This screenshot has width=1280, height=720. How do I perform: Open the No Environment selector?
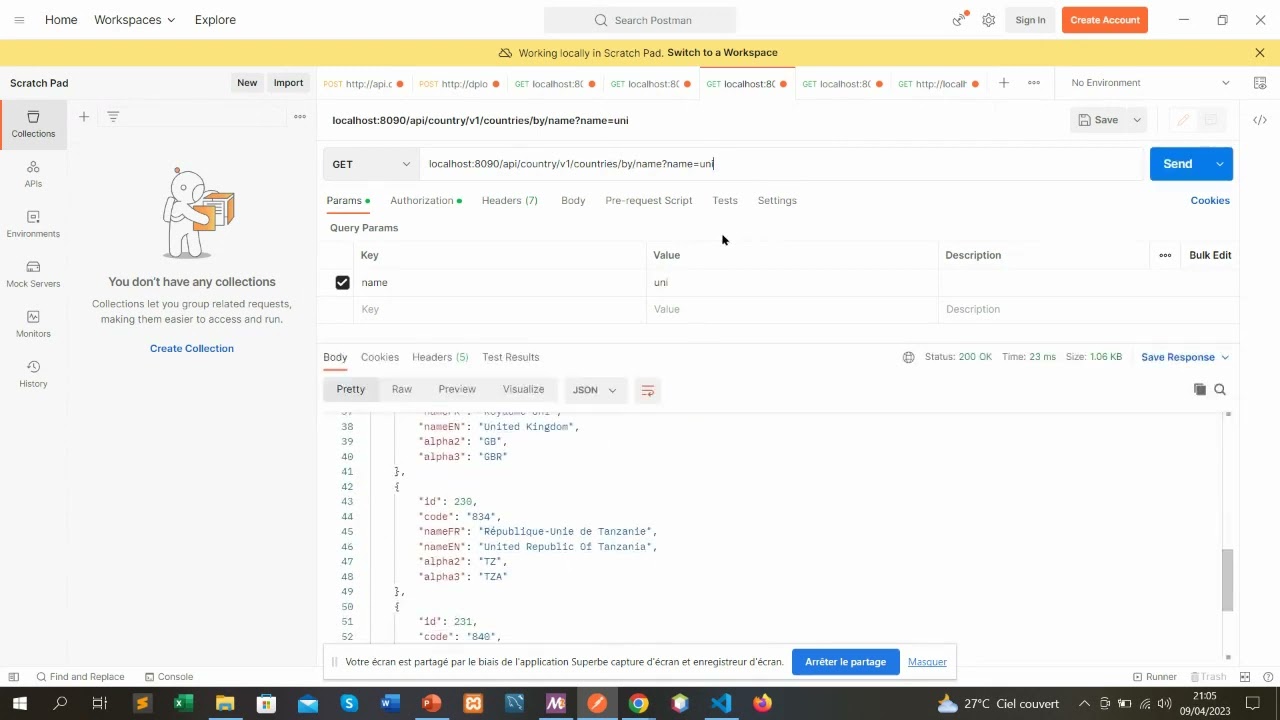[1150, 83]
